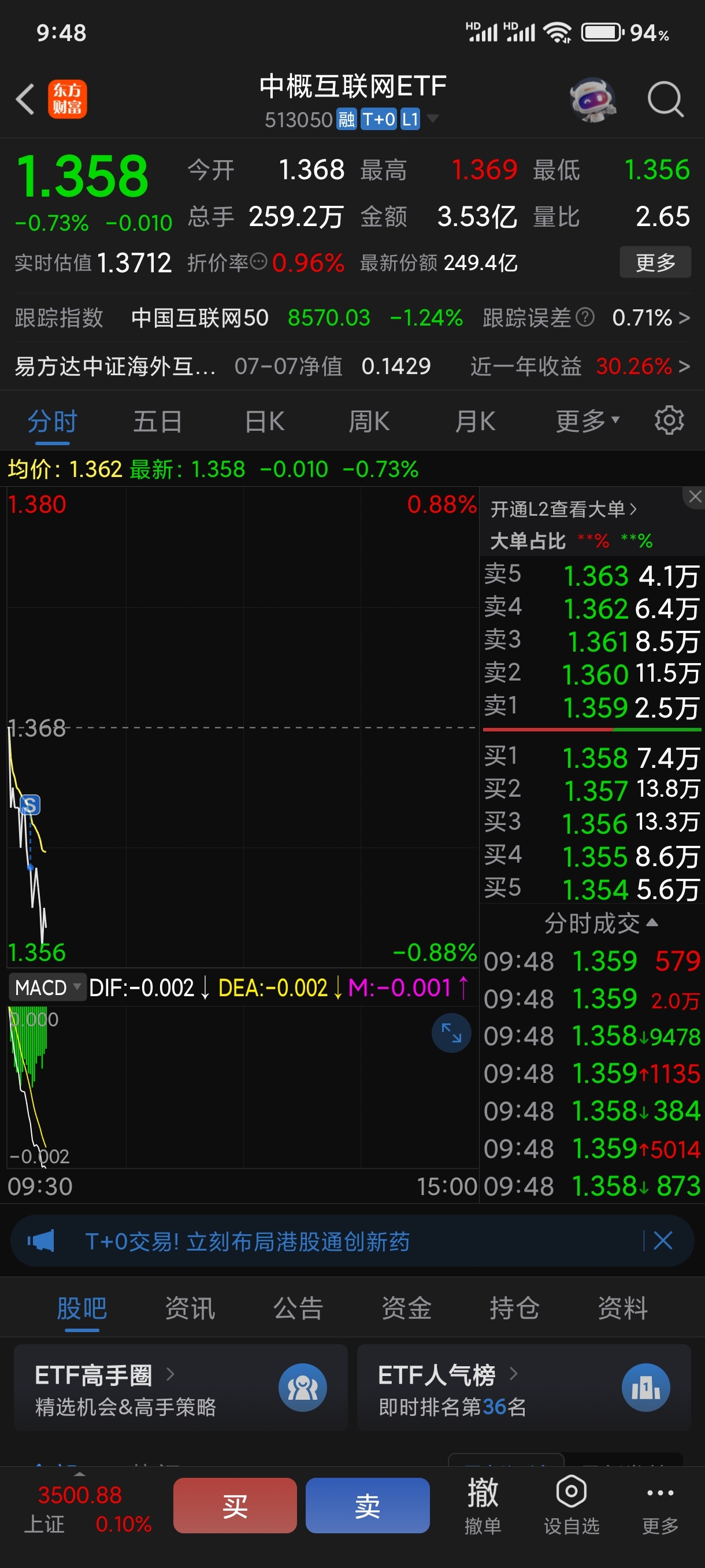Screen dimensions: 705x1568
Task: Tap the ETF高手圈 people icon
Action: pos(302,1388)
